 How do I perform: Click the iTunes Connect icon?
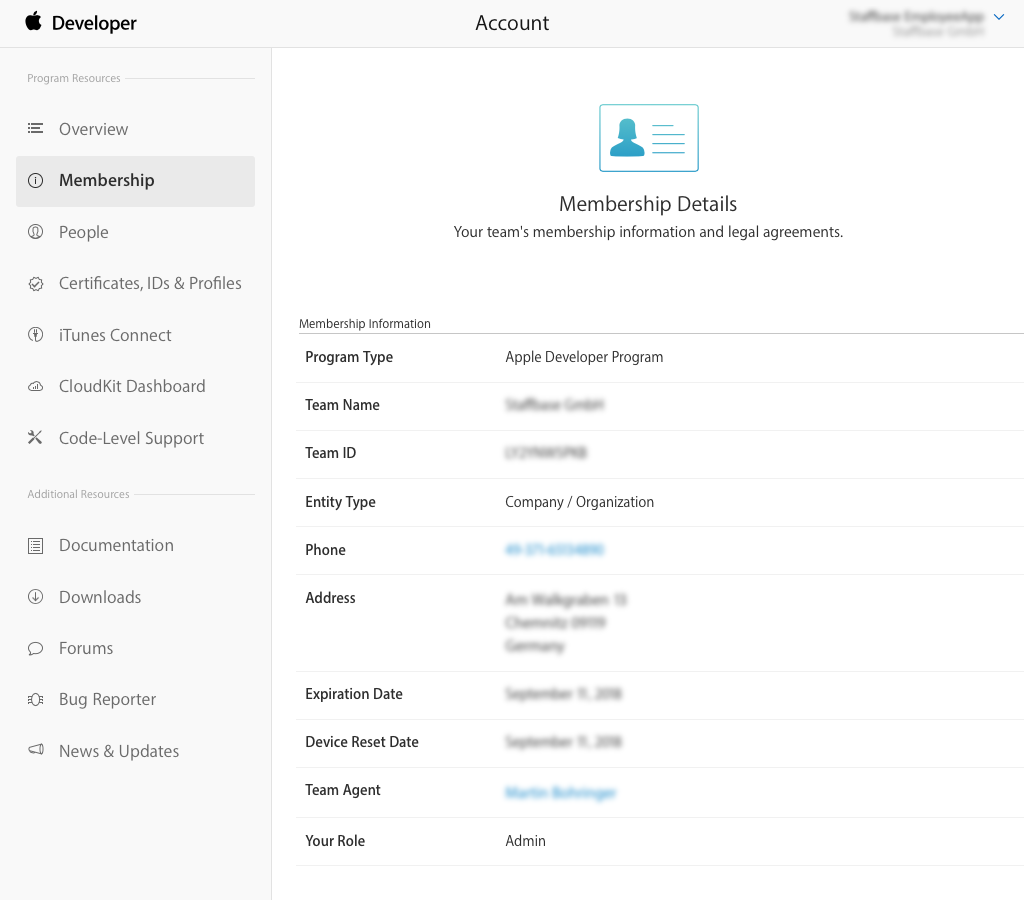point(36,335)
